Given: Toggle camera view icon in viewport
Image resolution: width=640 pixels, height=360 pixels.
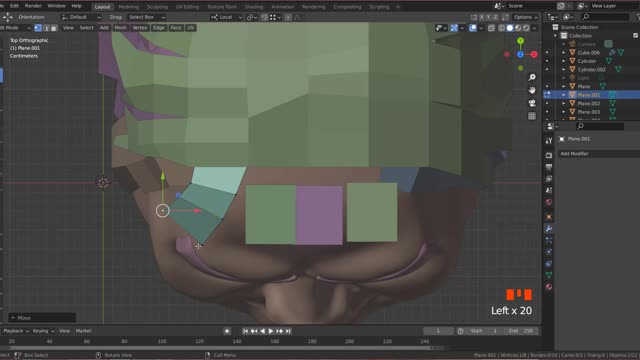Looking at the screenshot, I should click(x=532, y=103).
